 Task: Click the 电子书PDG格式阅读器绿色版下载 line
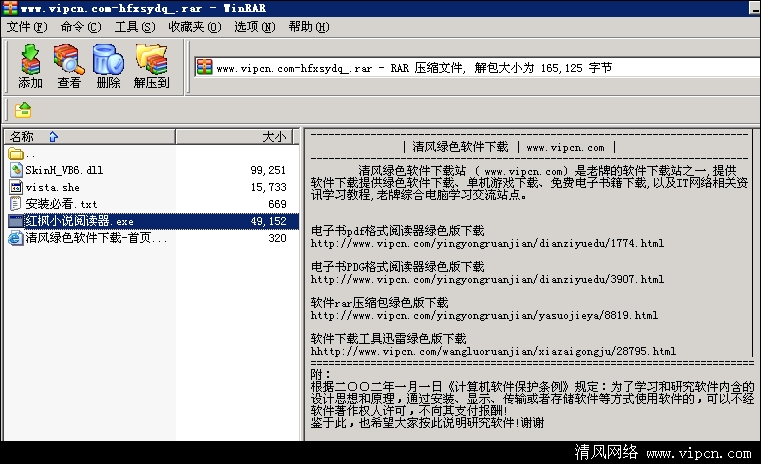click(x=397, y=266)
